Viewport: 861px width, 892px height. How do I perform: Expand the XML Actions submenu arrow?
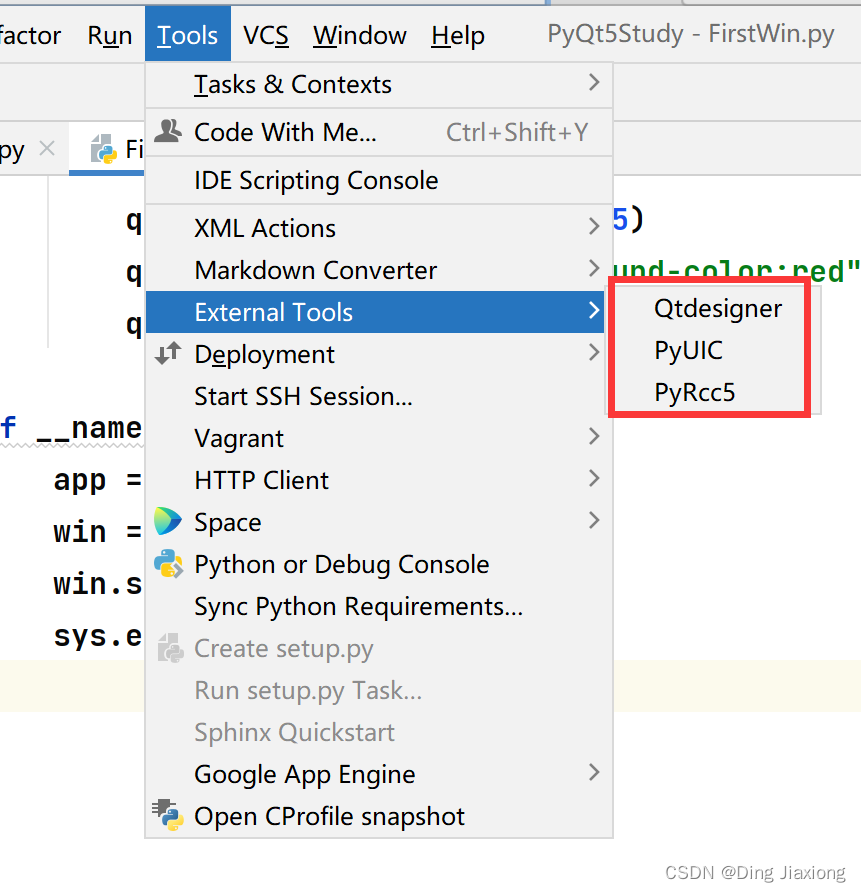tap(594, 227)
